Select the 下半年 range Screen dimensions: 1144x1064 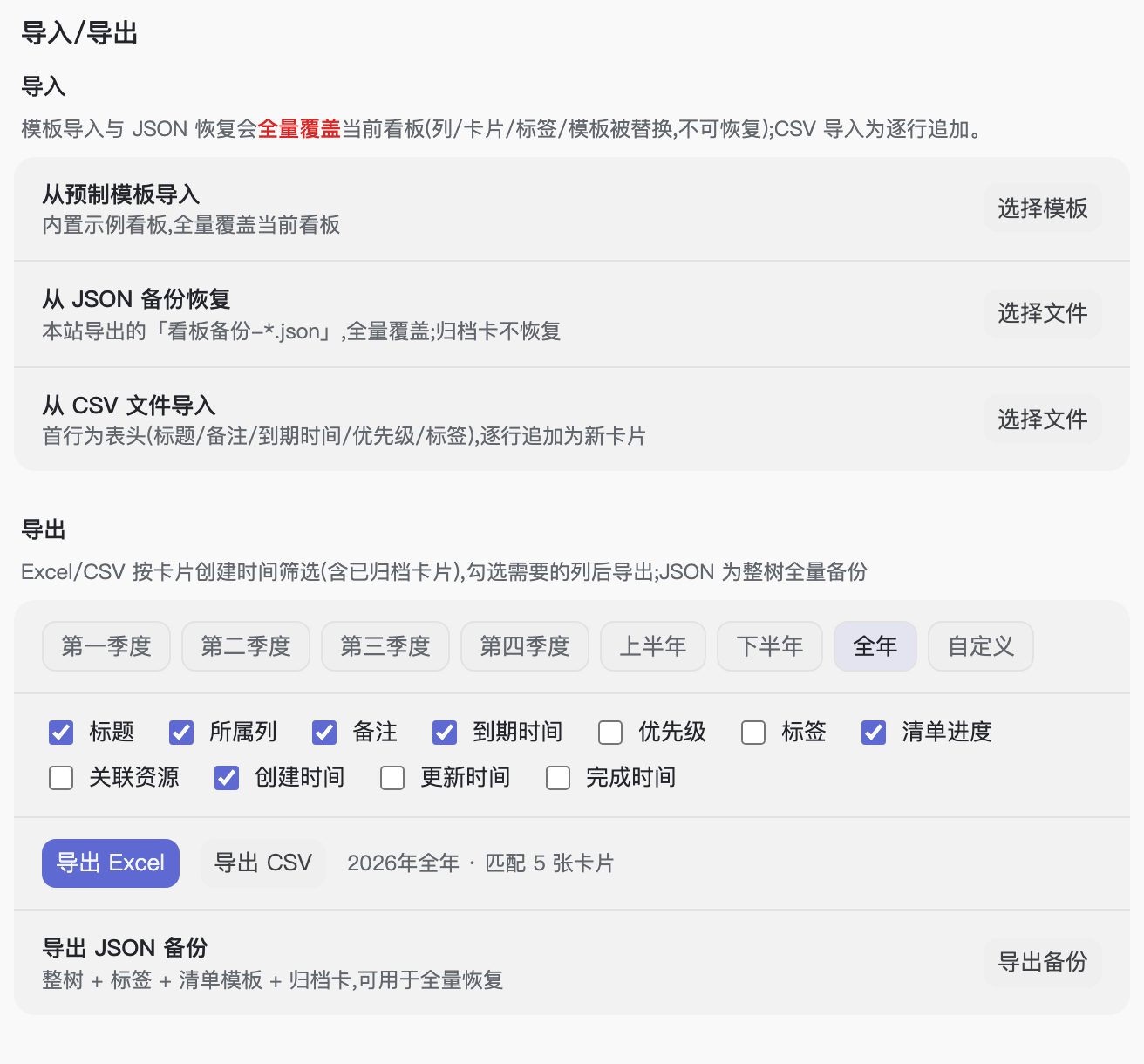pyautogui.click(x=770, y=646)
